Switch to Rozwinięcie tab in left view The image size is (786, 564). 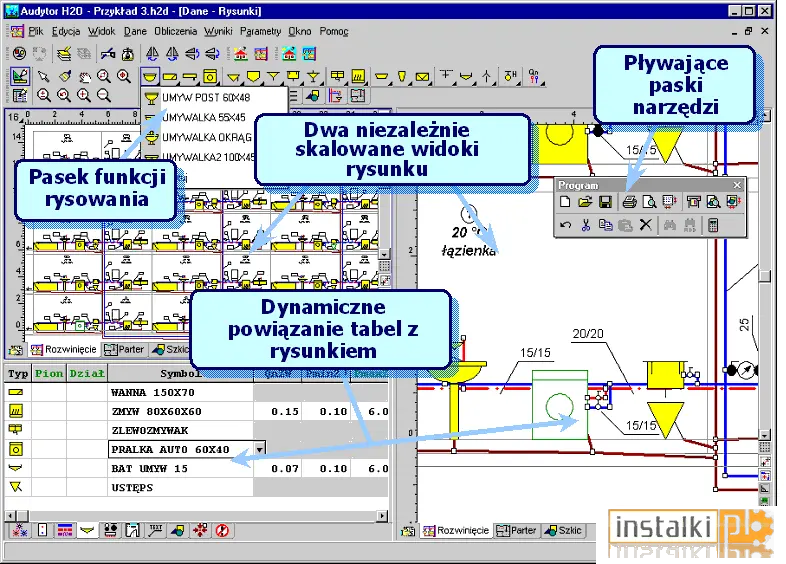(63, 349)
